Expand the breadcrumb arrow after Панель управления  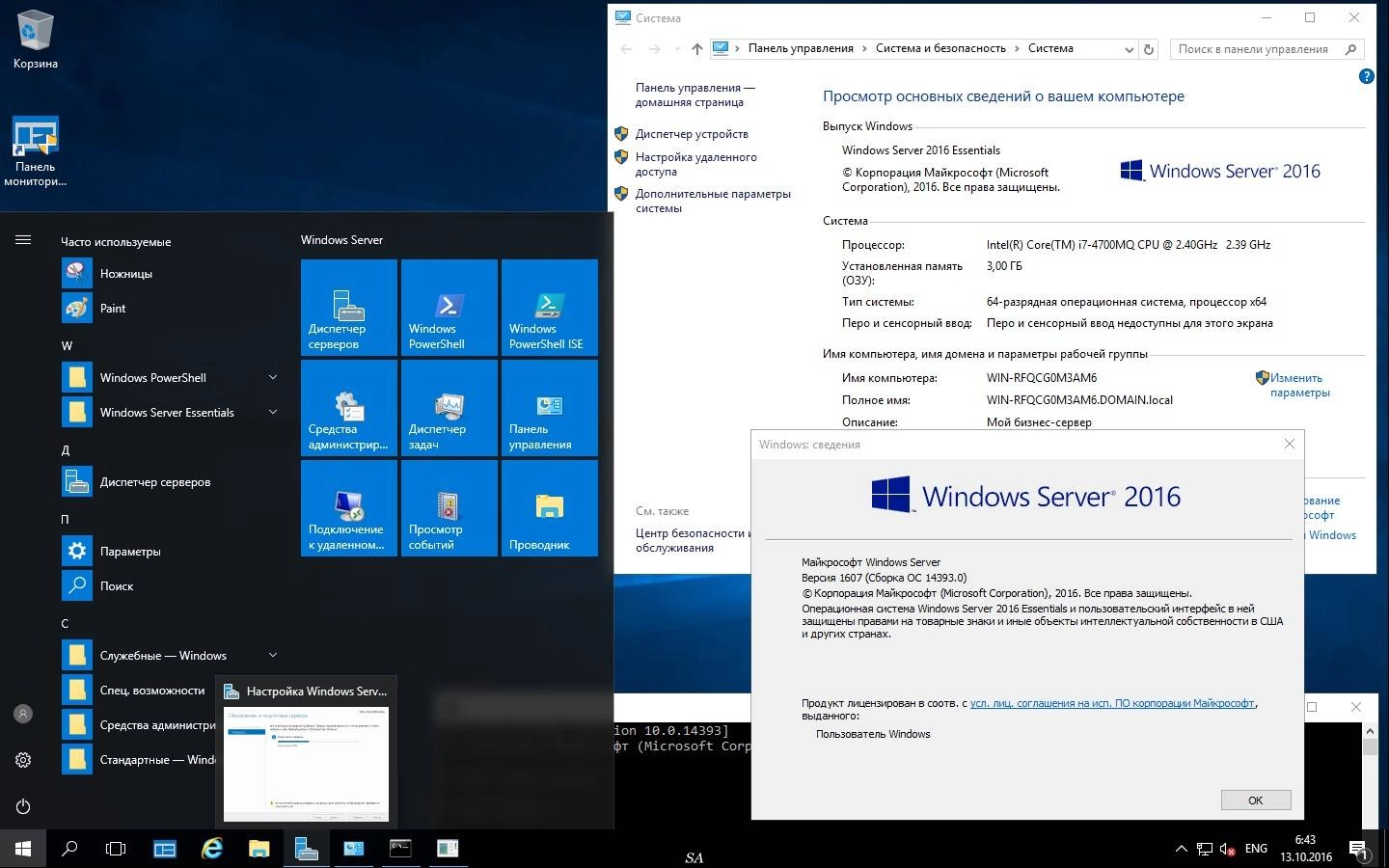pos(864,48)
